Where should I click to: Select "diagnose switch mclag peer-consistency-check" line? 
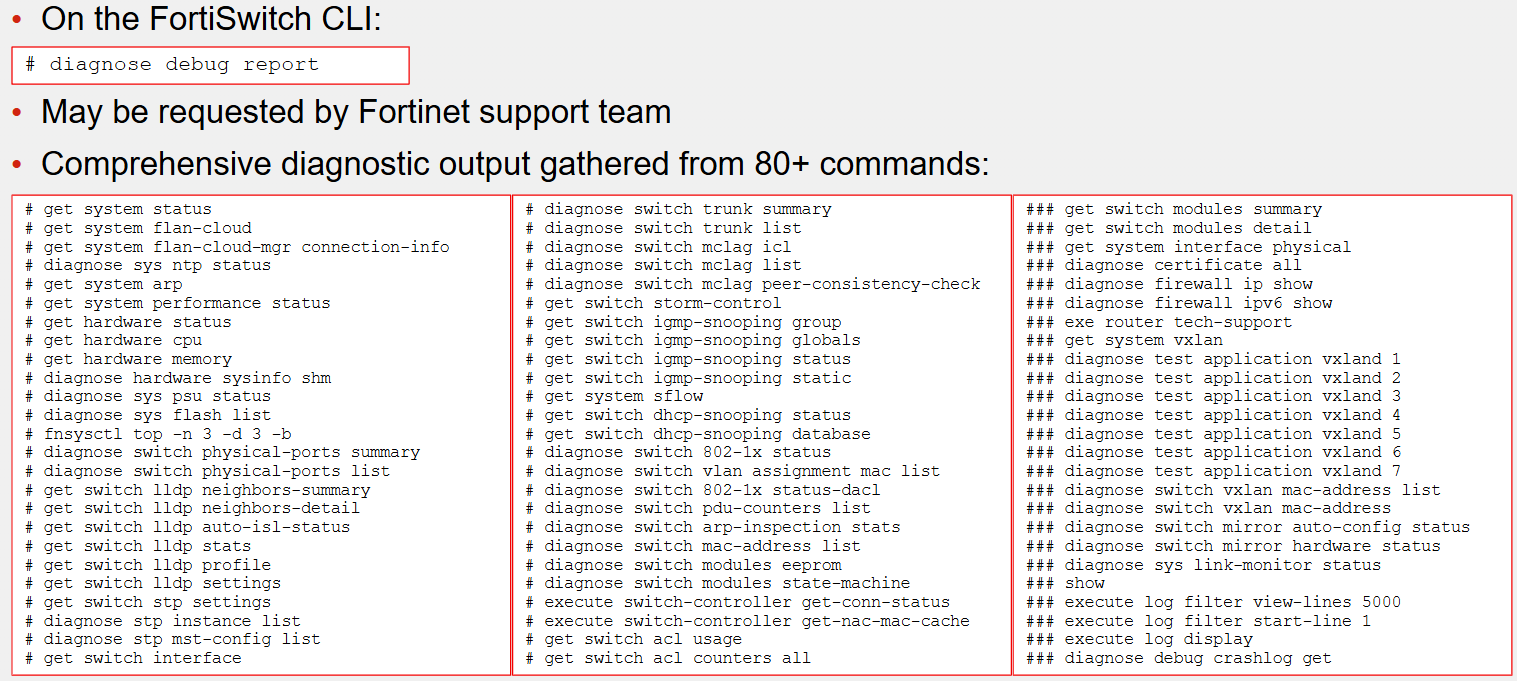[x=753, y=284]
